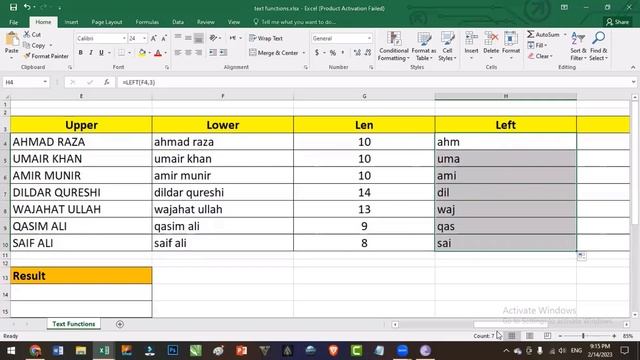Click the Align Left icon

coord(178,53)
